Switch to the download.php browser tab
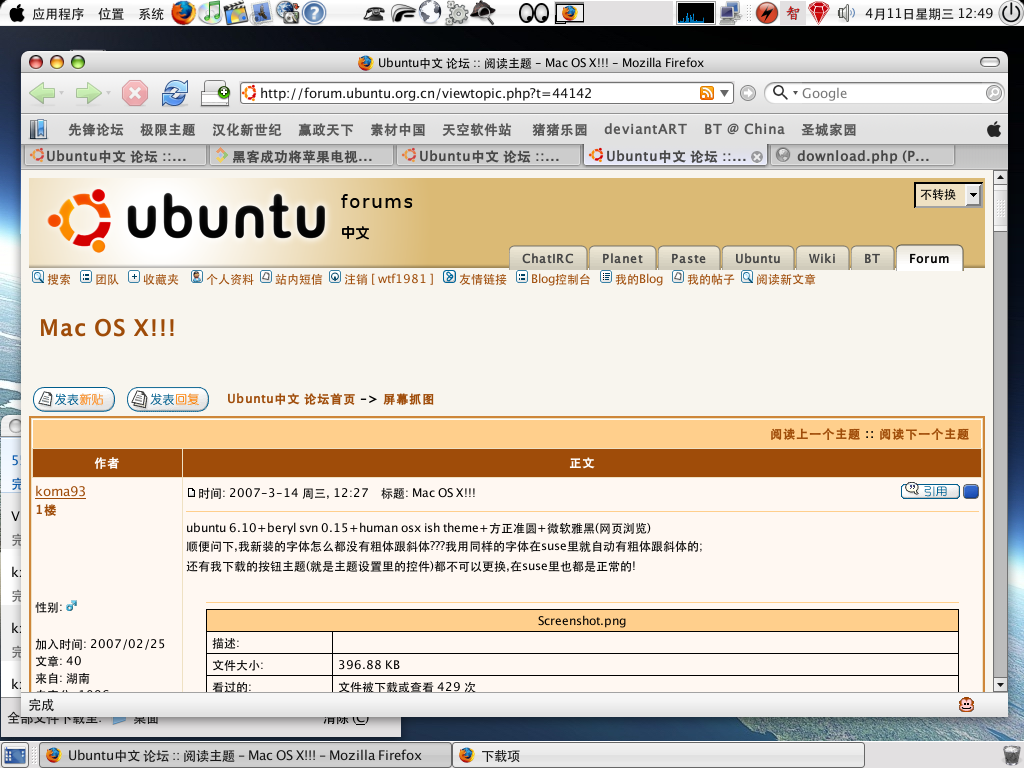The image size is (1024, 768). coord(863,156)
